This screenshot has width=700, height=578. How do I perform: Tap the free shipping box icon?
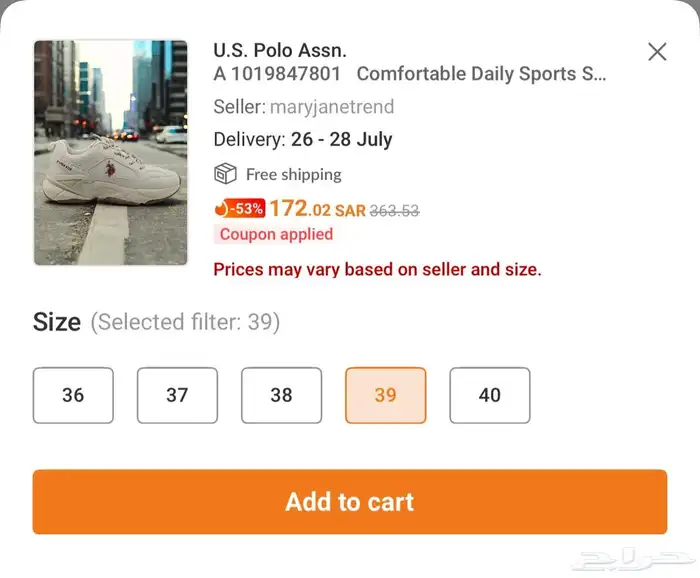pos(225,174)
